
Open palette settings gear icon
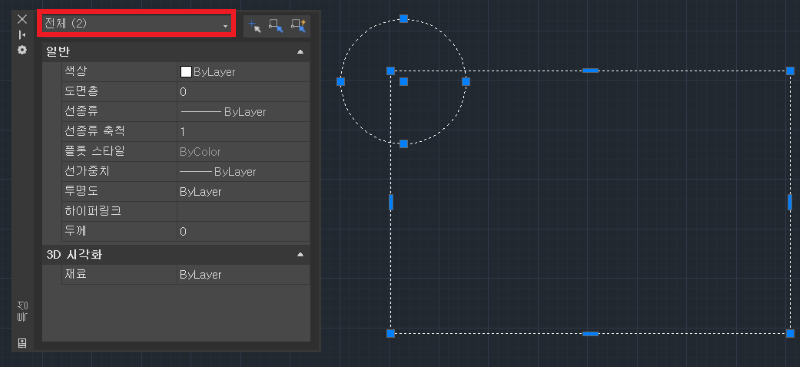coord(22,50)
